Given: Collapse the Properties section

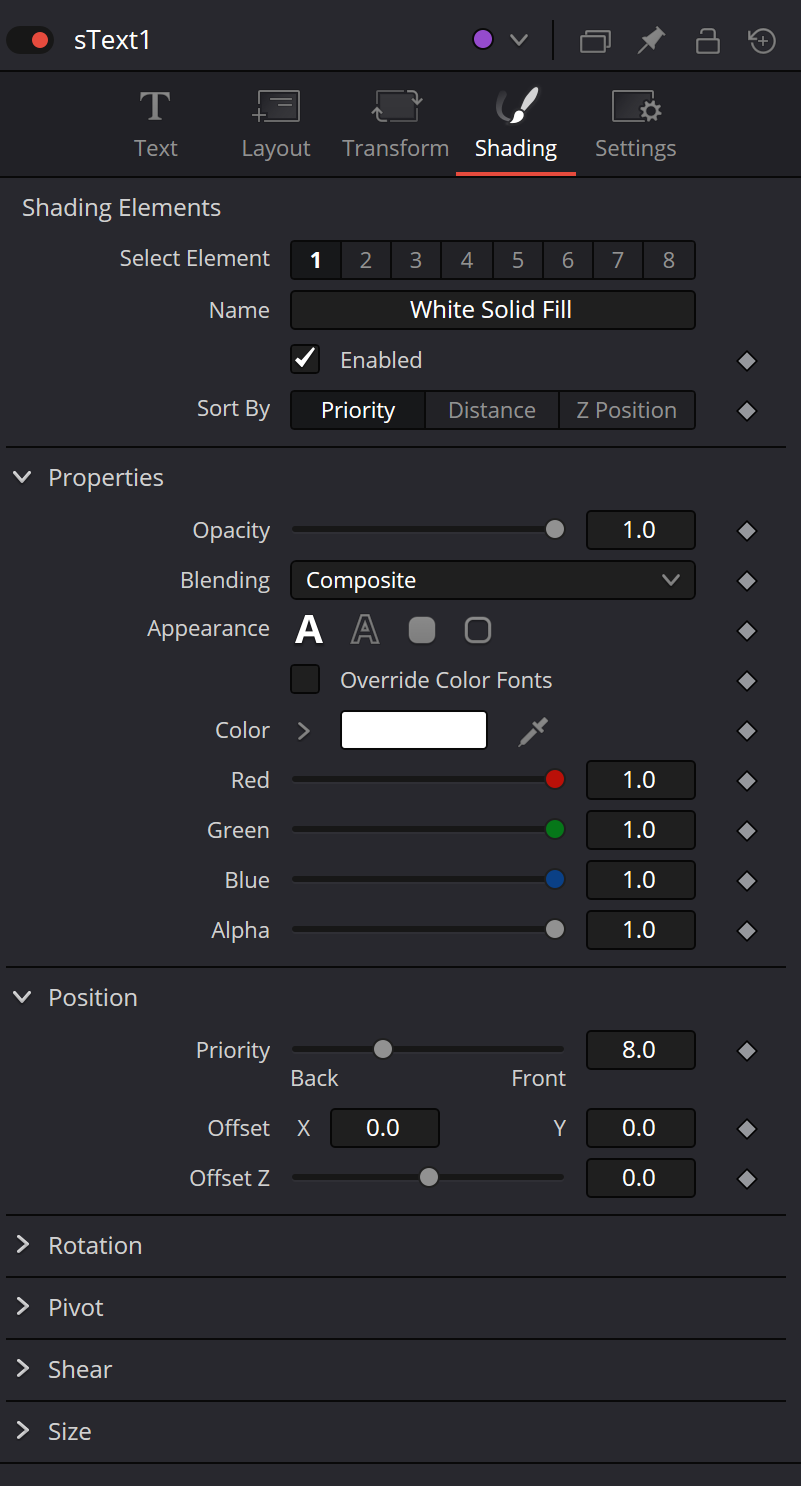Looking at the screenshot, I should [x=22, y=478].
